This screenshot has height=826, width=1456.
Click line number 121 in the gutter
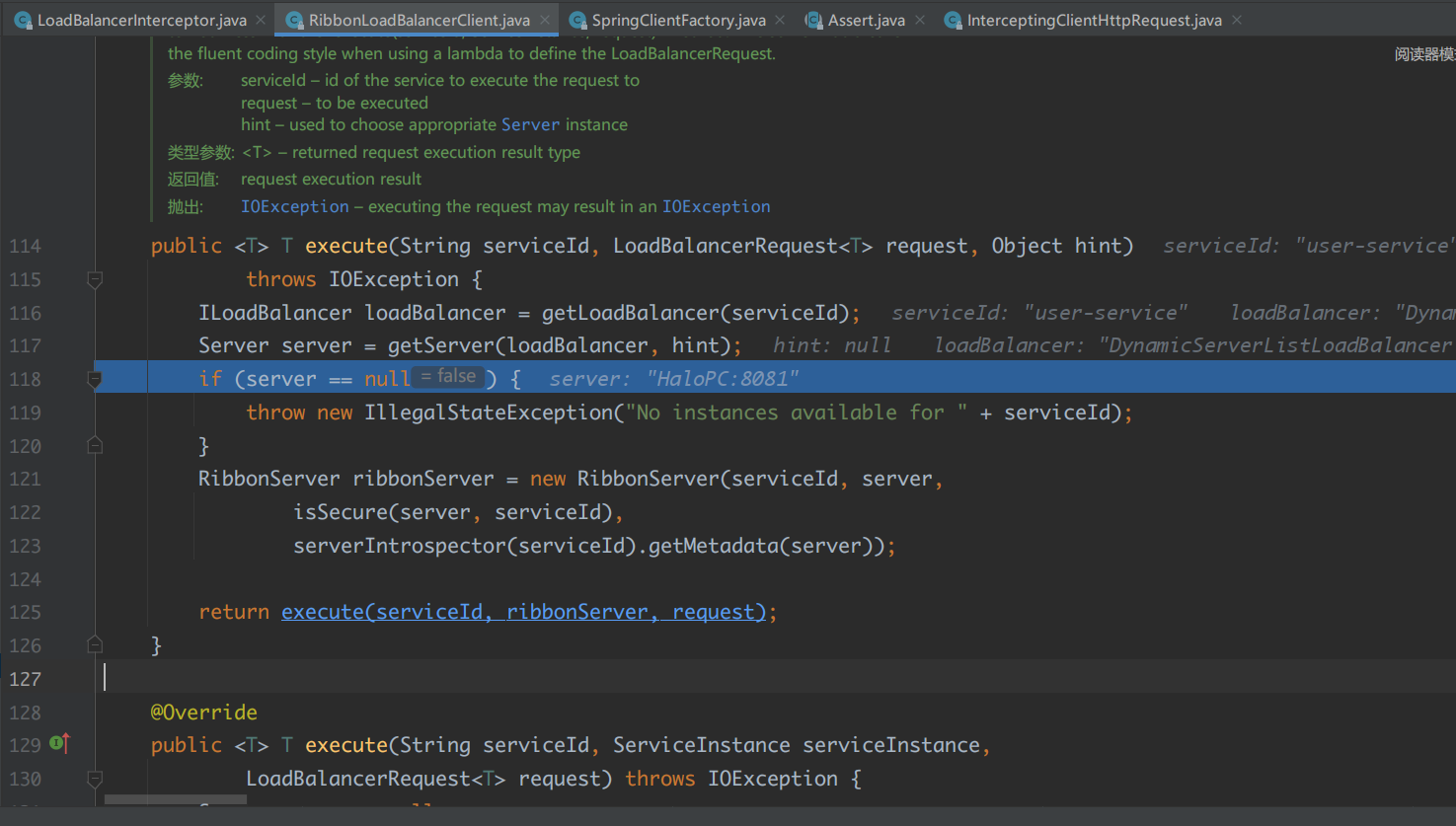pos(26,479)
